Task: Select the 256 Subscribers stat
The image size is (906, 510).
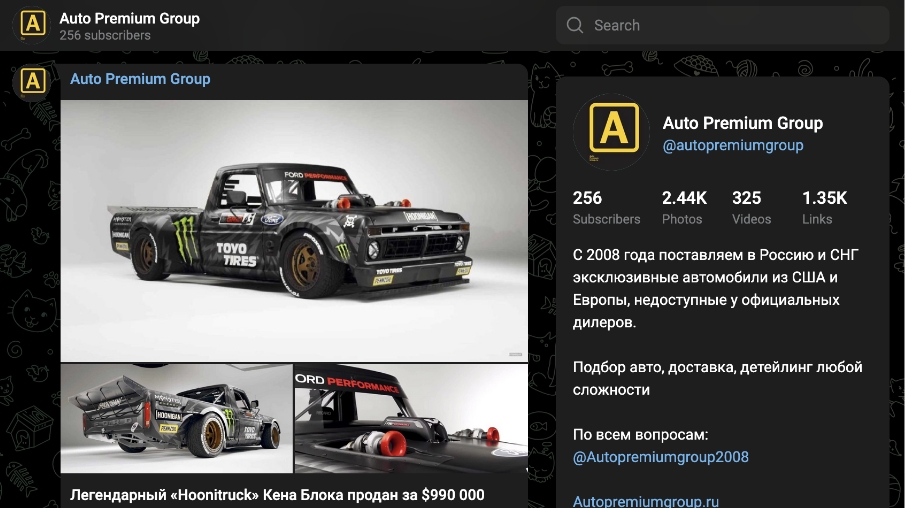Action: pyautogui.click(x=606, y=208)
